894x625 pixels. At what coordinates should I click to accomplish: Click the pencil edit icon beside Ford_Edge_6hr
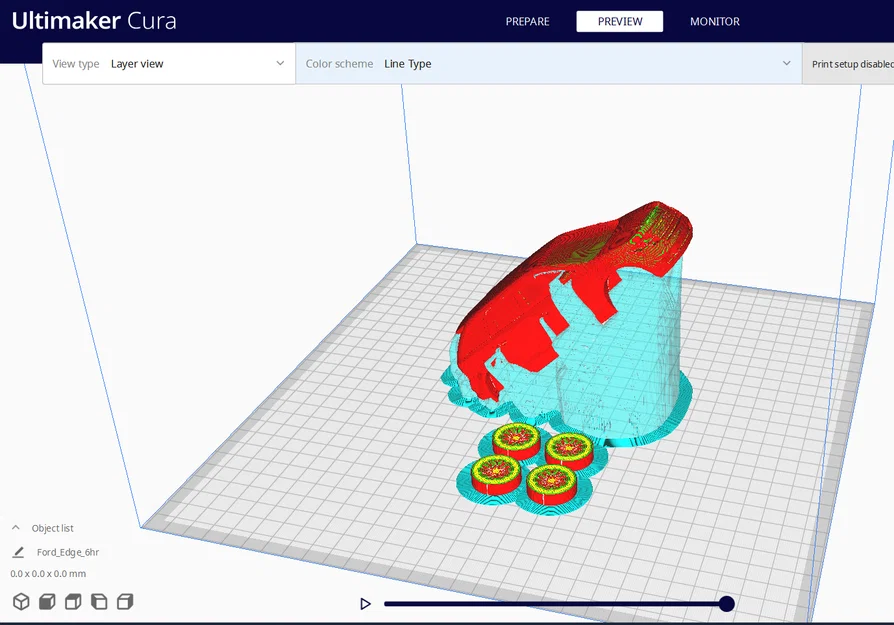tap(18, 552)
